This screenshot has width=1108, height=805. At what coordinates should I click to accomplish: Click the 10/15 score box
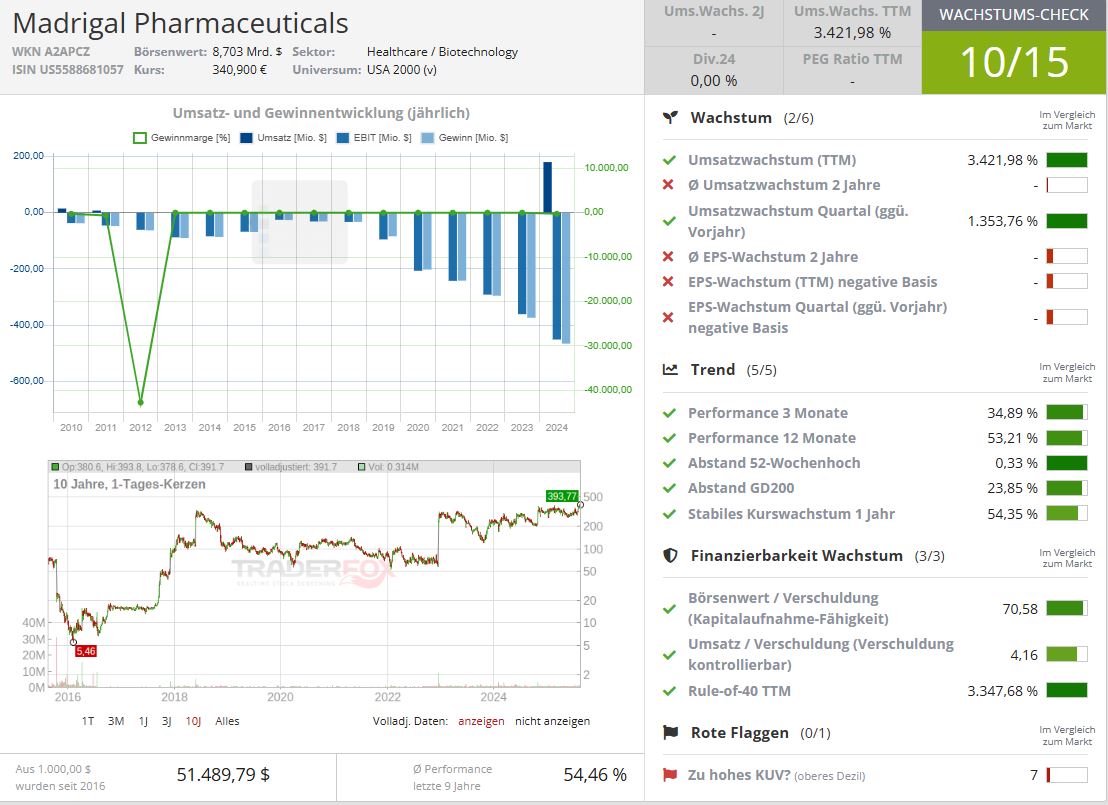(1014, 62)
